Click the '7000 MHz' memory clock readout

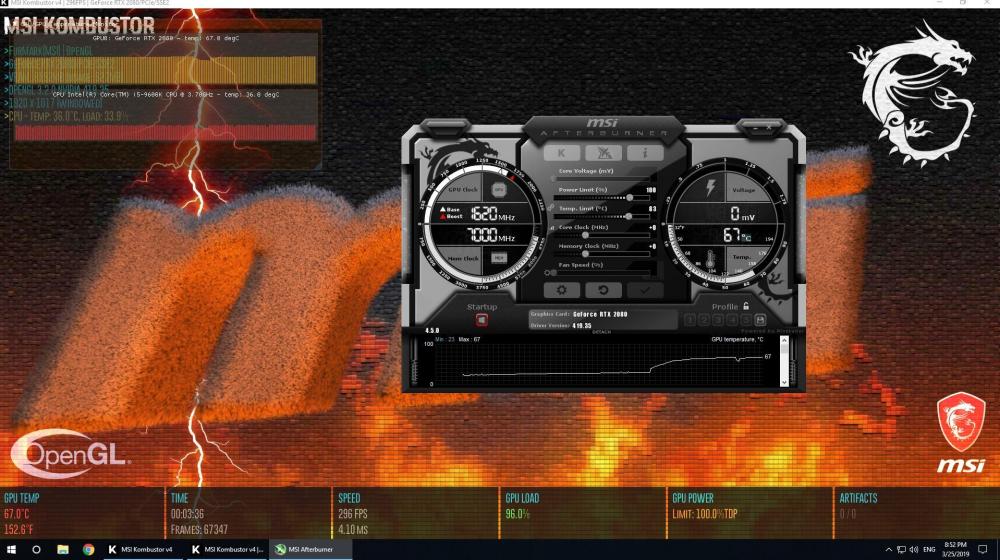(x=491, y=235)
